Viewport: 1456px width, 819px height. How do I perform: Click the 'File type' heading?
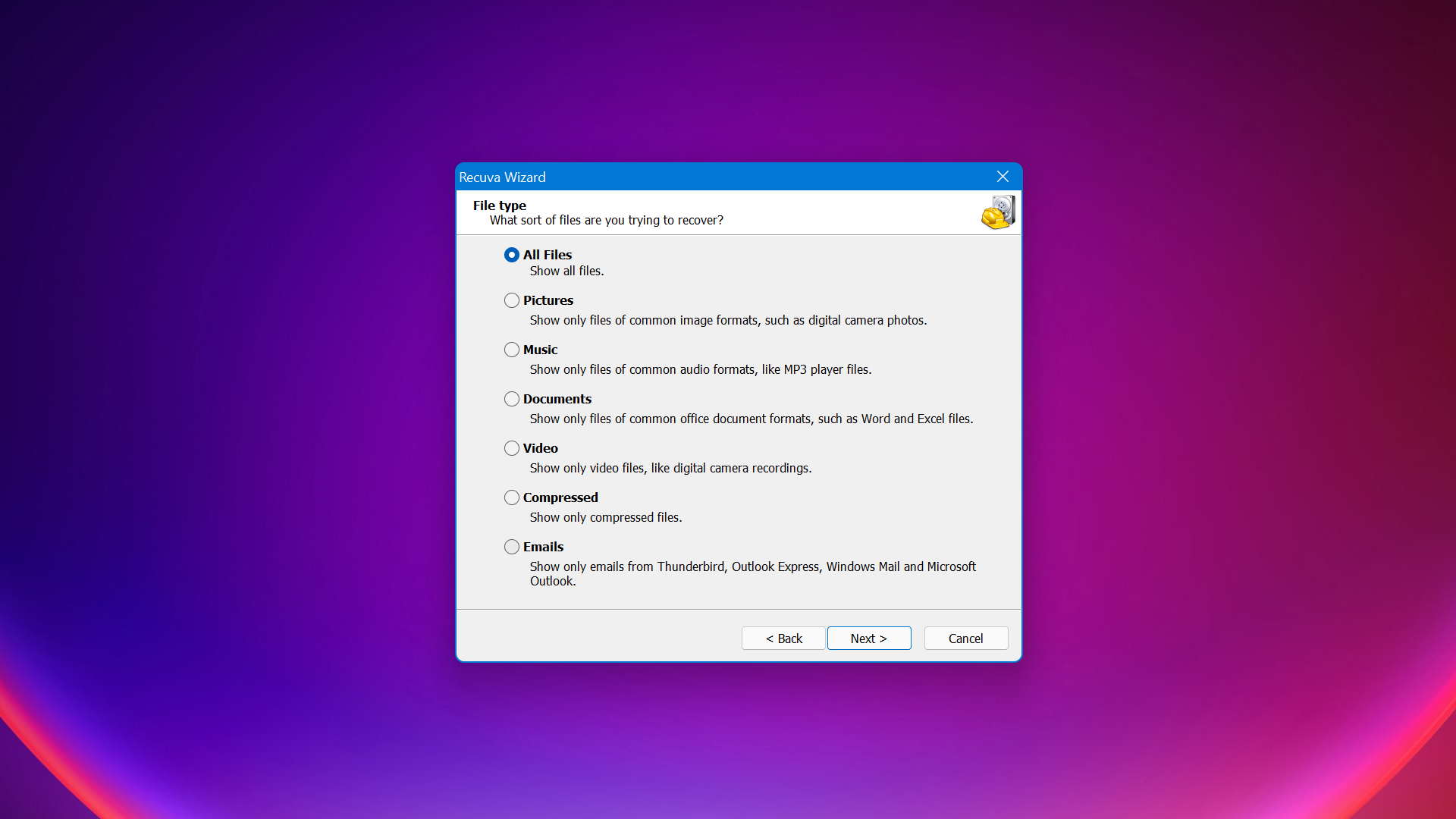[x=500, y=206]
